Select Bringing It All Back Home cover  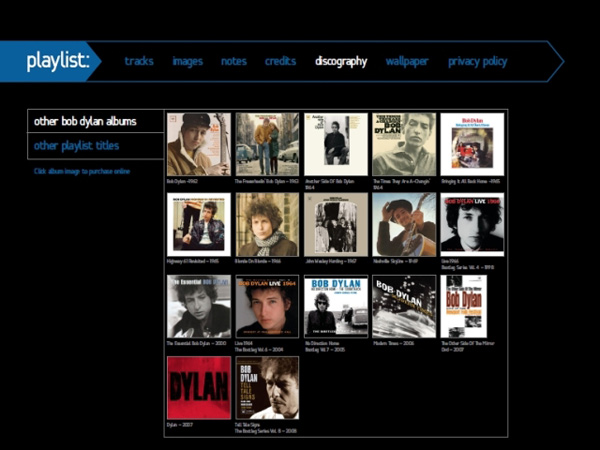(472, 144)
